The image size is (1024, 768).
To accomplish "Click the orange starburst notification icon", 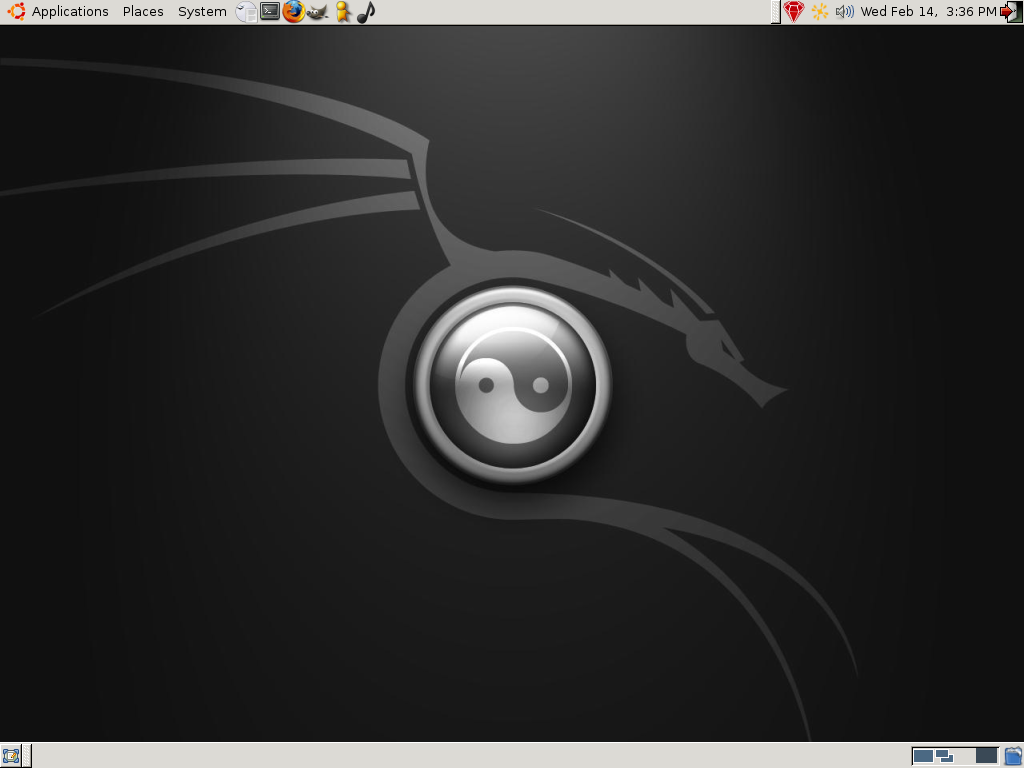I will (820, 11).
